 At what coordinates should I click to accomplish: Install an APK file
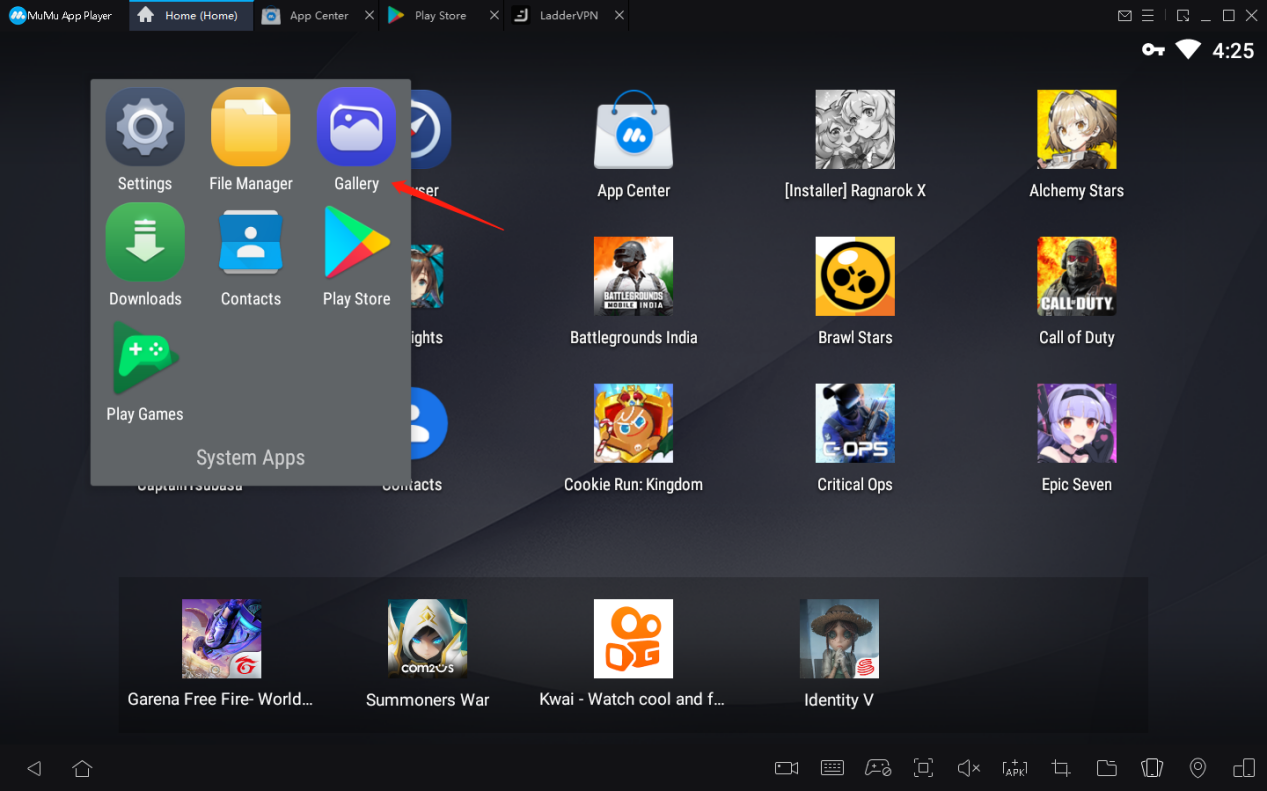(x=1014, y=768)
